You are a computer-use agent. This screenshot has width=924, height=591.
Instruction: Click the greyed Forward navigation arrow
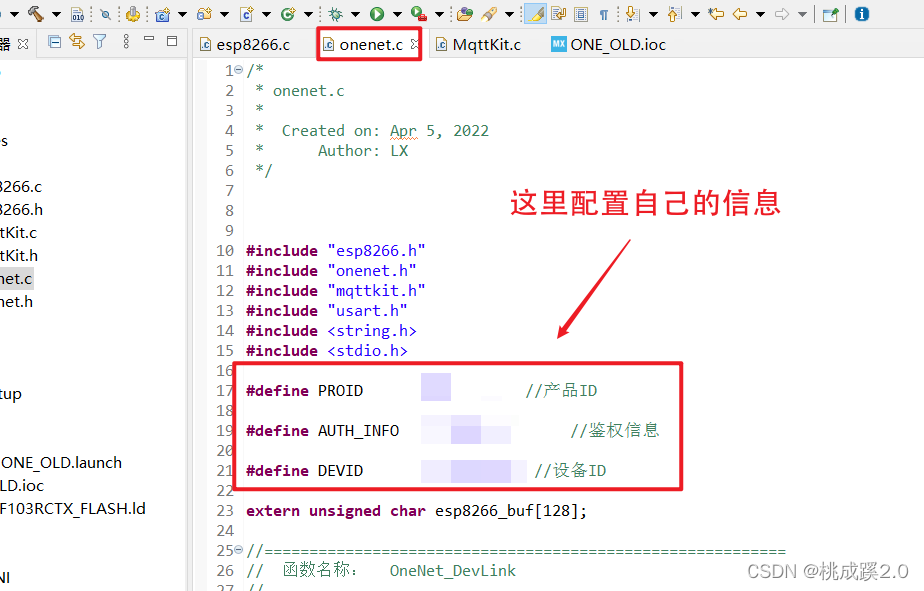tap(782, 14)
